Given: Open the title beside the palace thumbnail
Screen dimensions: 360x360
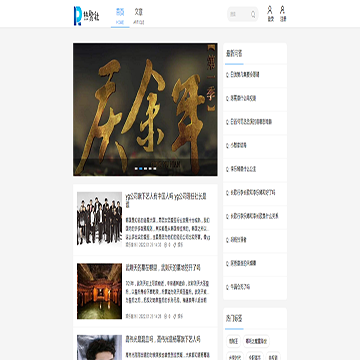Looking at the screenshot, I should point(163,268).
